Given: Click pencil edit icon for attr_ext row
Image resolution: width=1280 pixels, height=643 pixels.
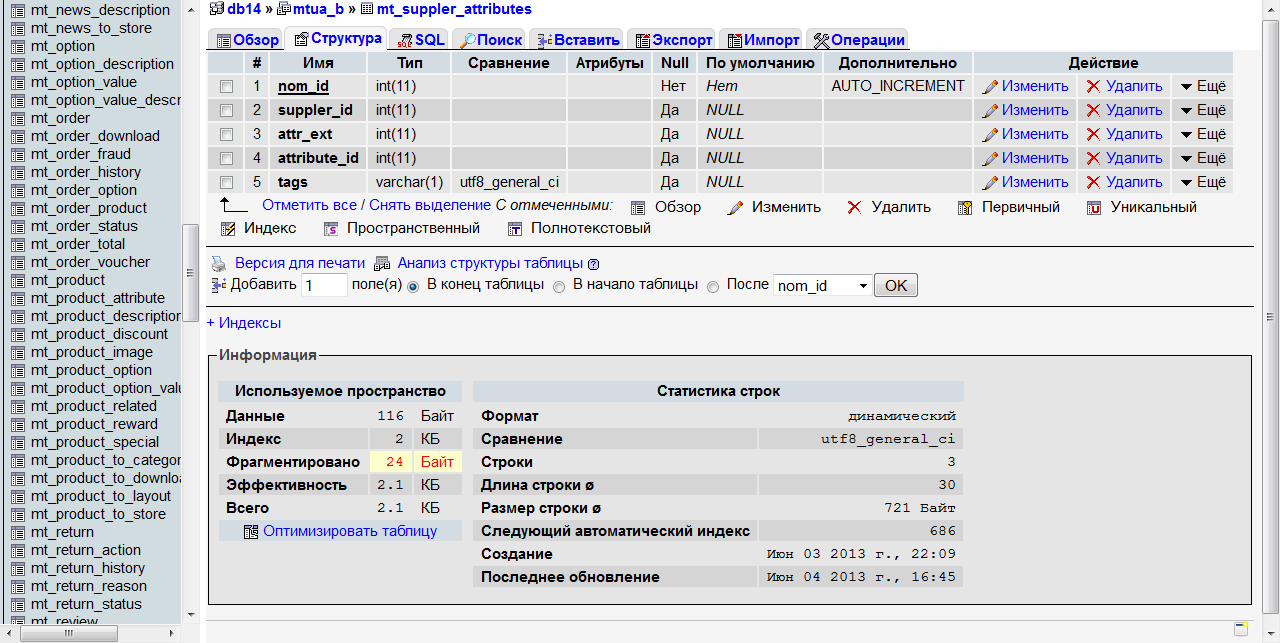Looking at the screenshot, I should pos(990,135).
